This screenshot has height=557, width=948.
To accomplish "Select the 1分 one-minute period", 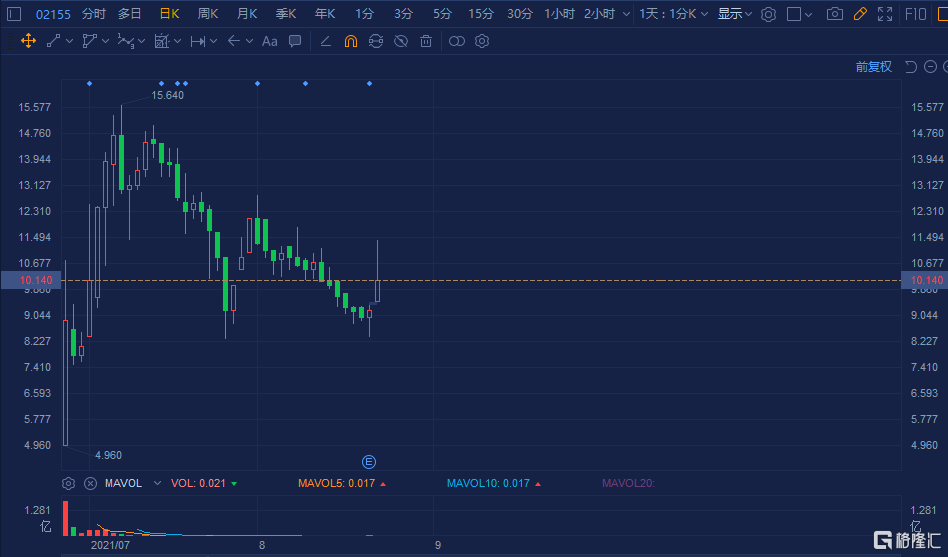I will (x=364, y=14).
